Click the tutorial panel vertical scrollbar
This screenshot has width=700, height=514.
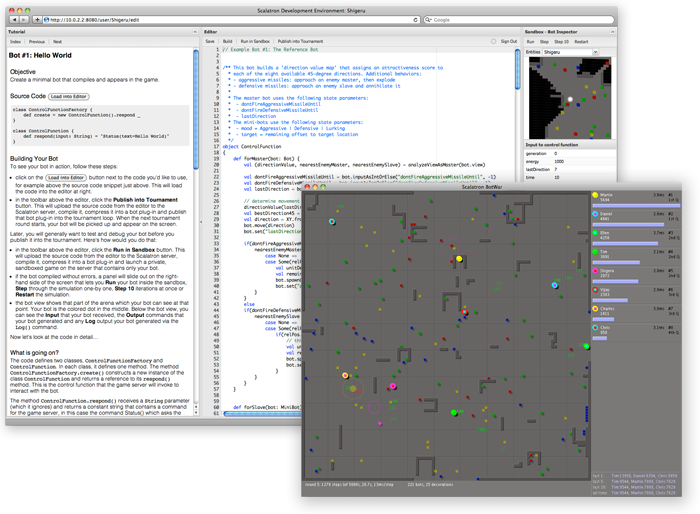[x=196, y=109]
